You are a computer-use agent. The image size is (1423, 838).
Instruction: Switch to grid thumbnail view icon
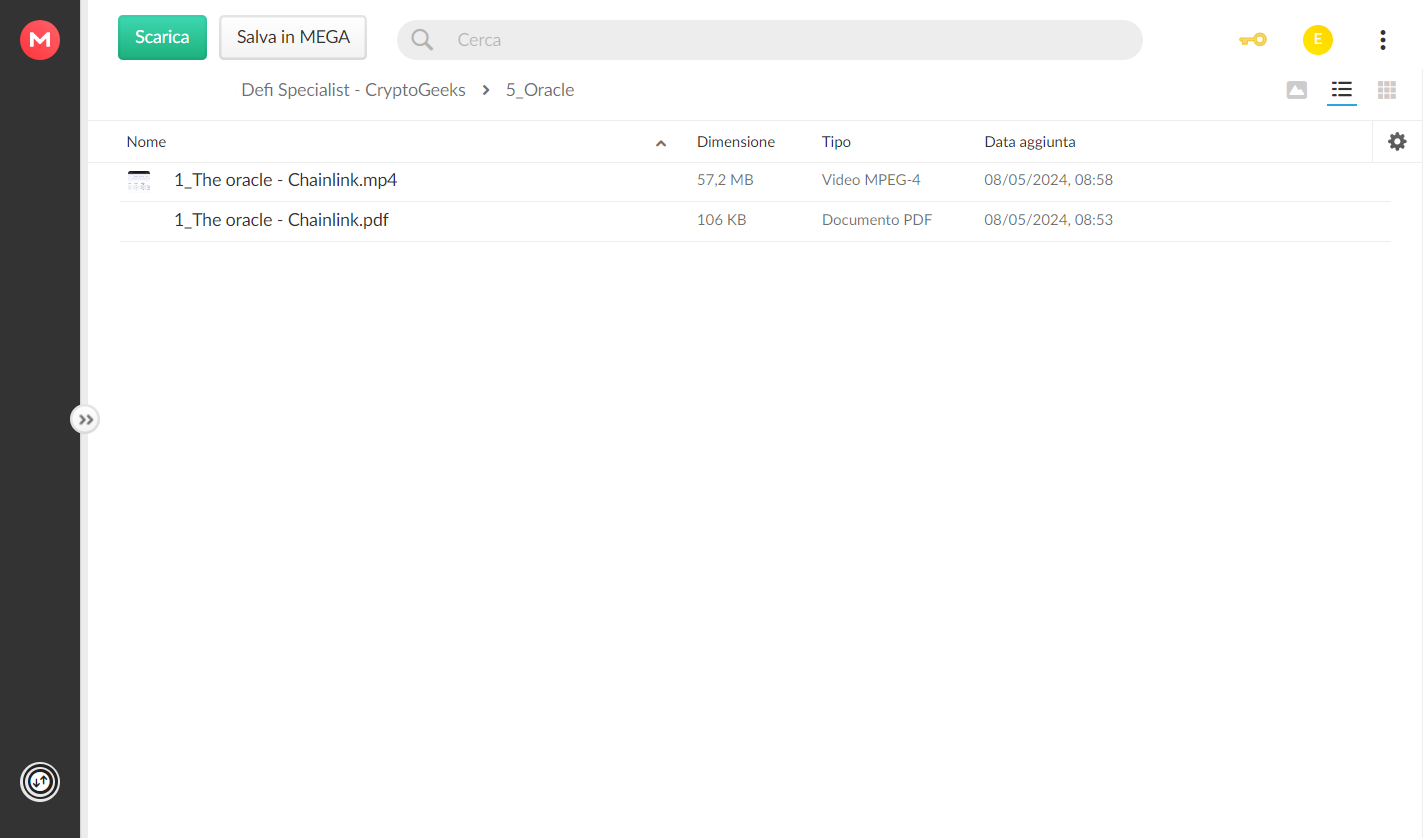[x=1387, y=90]
